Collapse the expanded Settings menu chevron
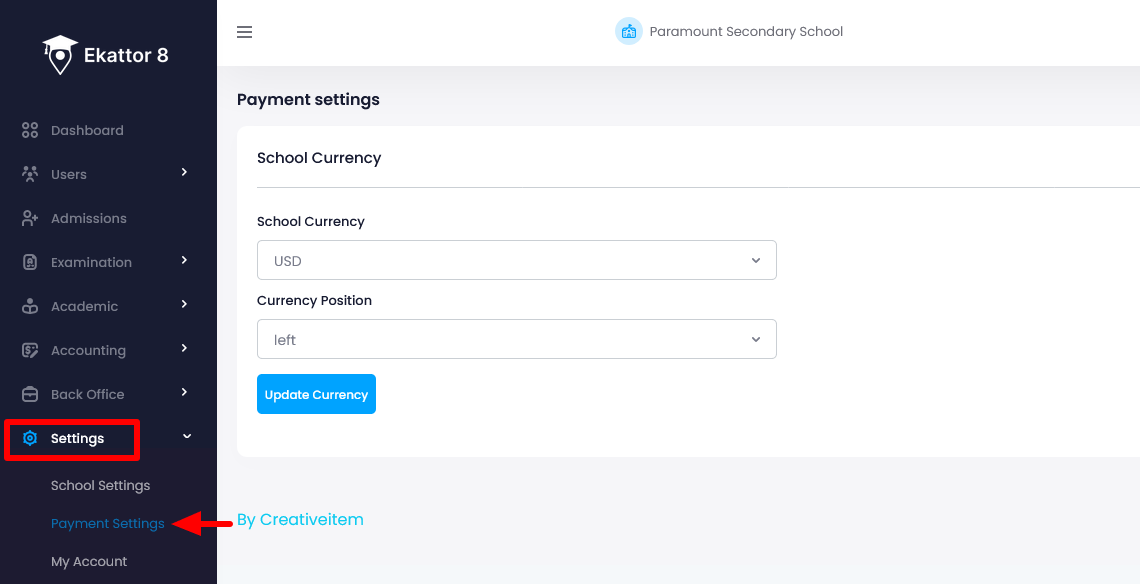This screenshot has width=1140, height=584. coord(184,437)
